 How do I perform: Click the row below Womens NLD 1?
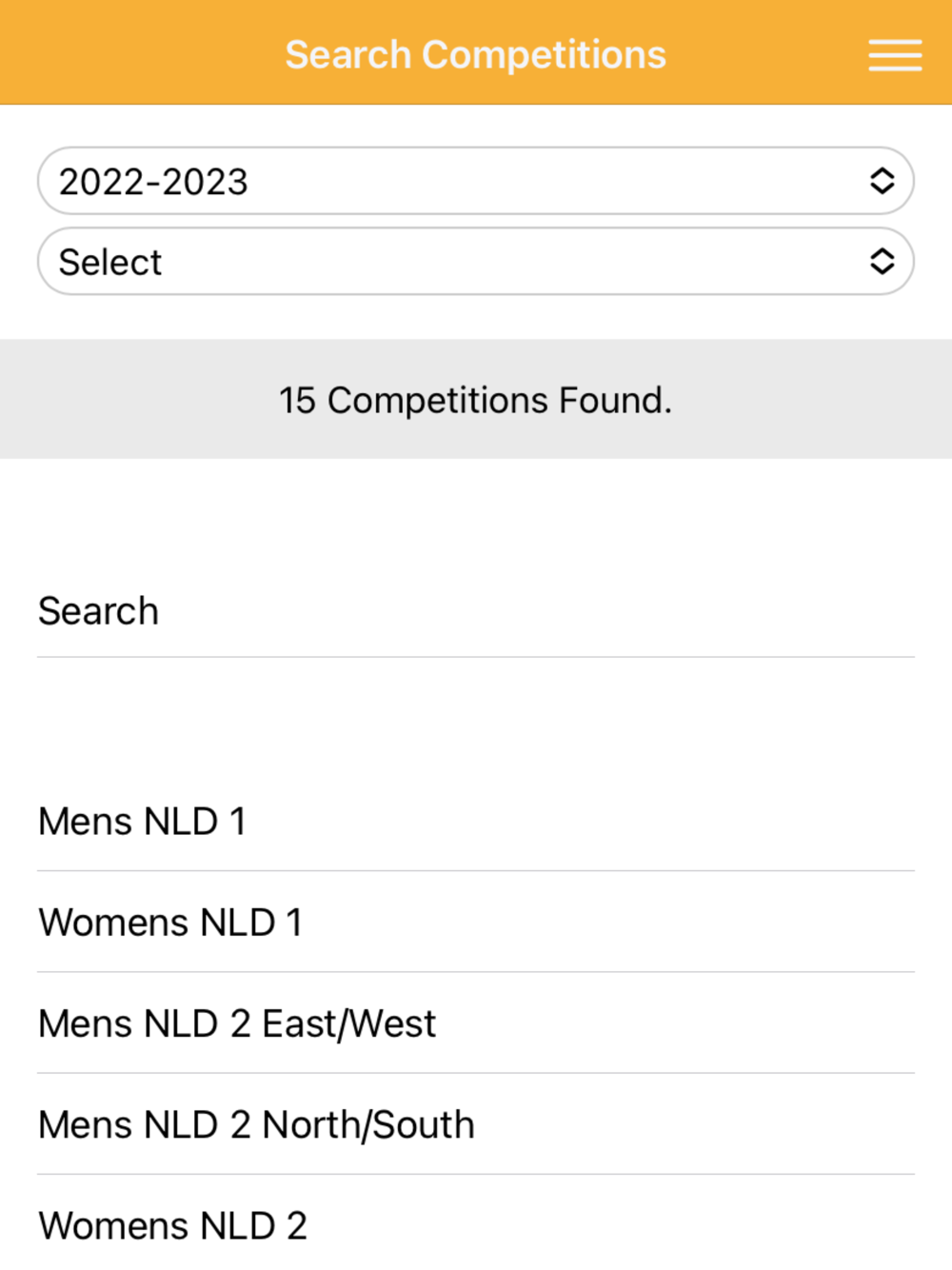[x=476, y=1023]
